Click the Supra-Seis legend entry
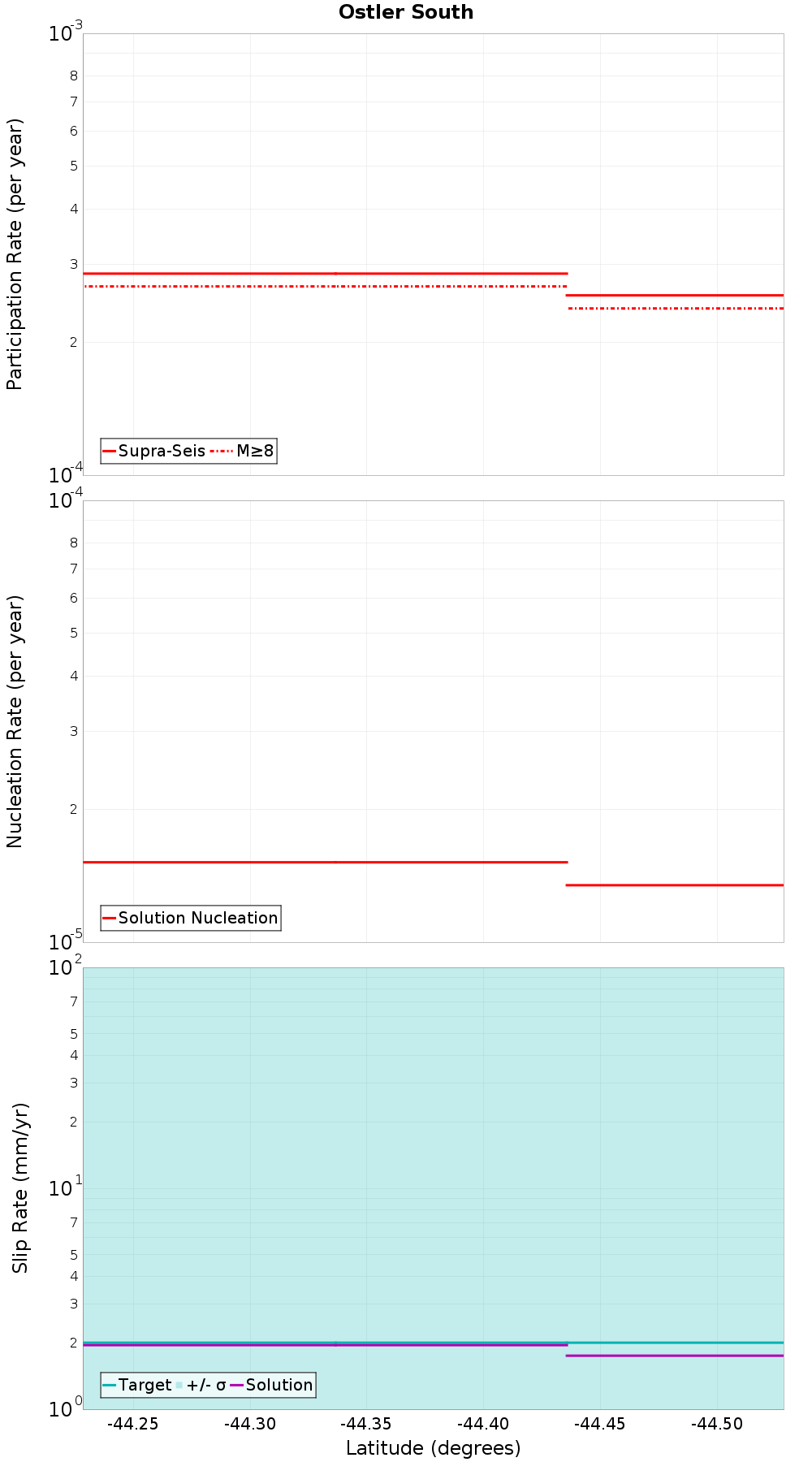Viewport: 812px width, 1462px height. [162, 451]
